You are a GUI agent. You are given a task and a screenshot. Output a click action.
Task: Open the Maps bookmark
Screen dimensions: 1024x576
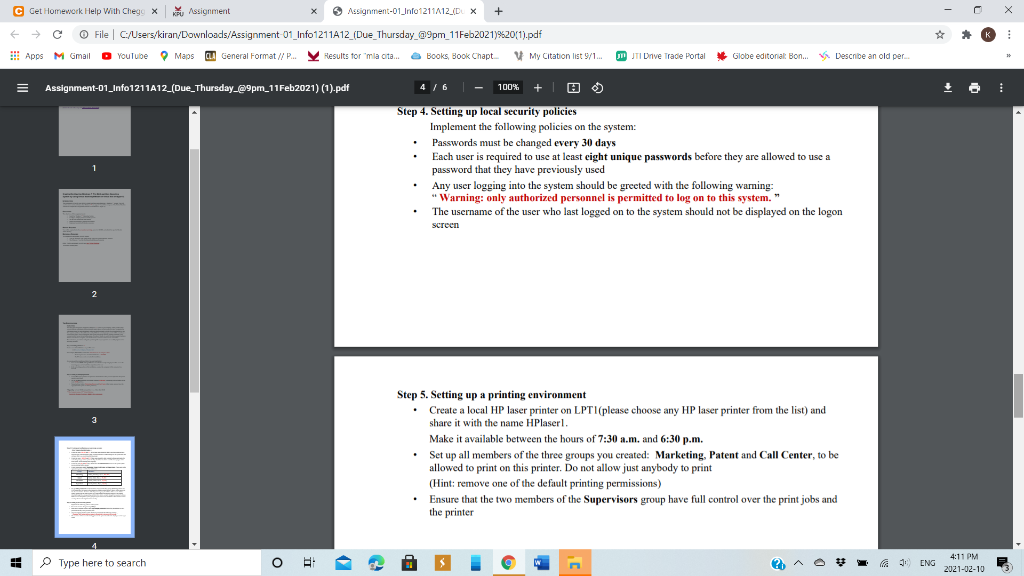(x=177, y=56)
